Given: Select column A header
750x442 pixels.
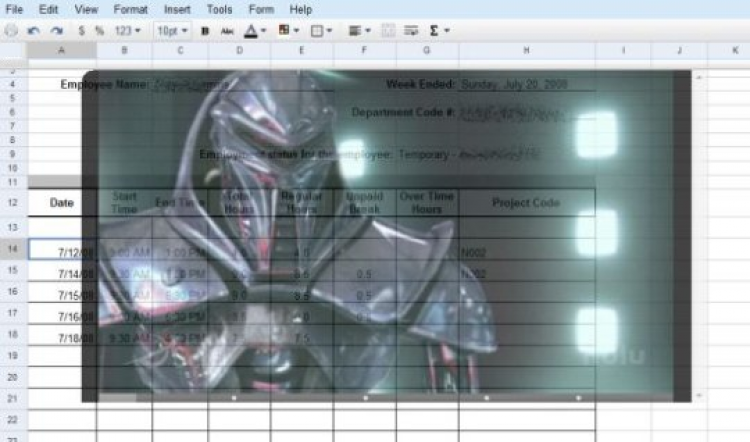Looking at the screenshot, I should coord(62,50).
